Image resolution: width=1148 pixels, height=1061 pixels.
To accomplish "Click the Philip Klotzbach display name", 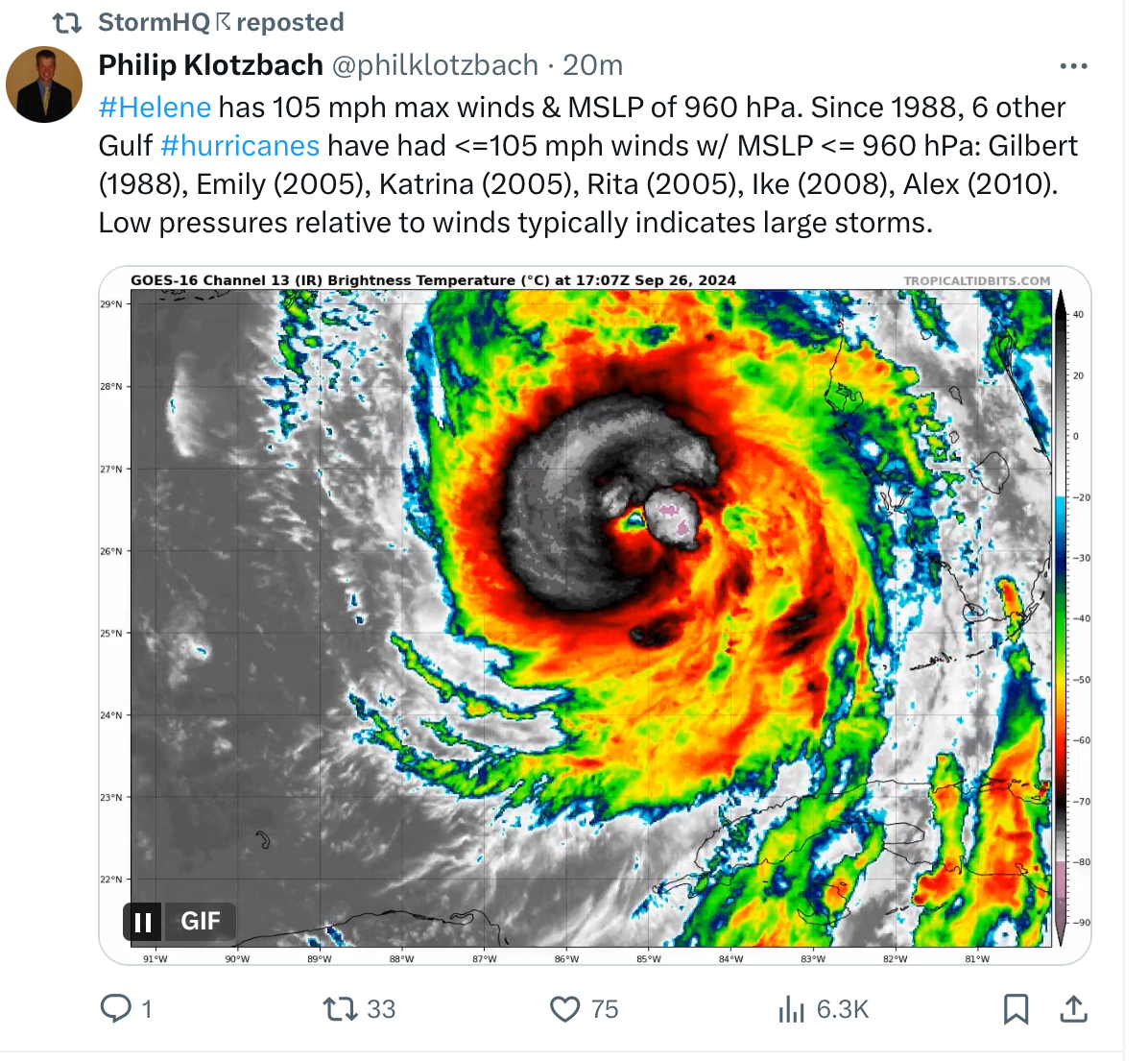I will click(211, 65).
